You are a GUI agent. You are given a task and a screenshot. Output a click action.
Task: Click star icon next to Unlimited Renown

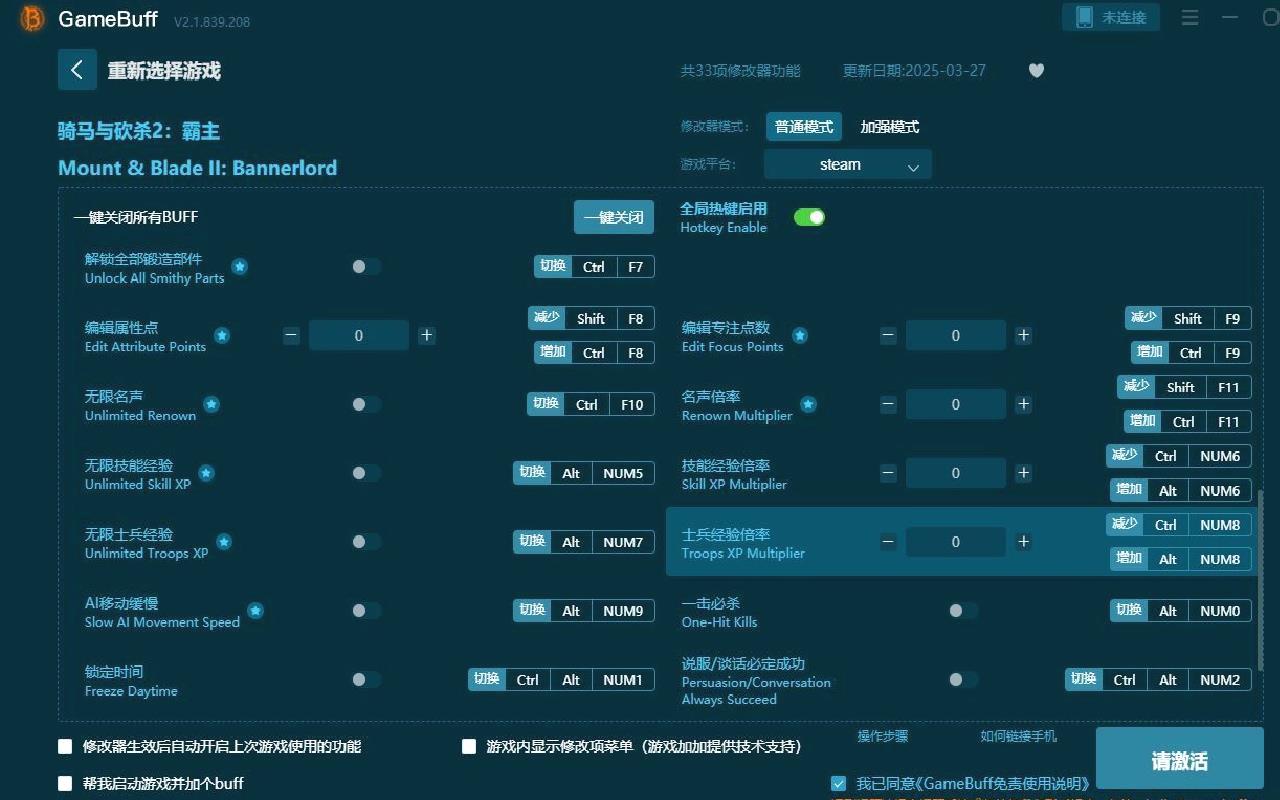pos(212,404)
